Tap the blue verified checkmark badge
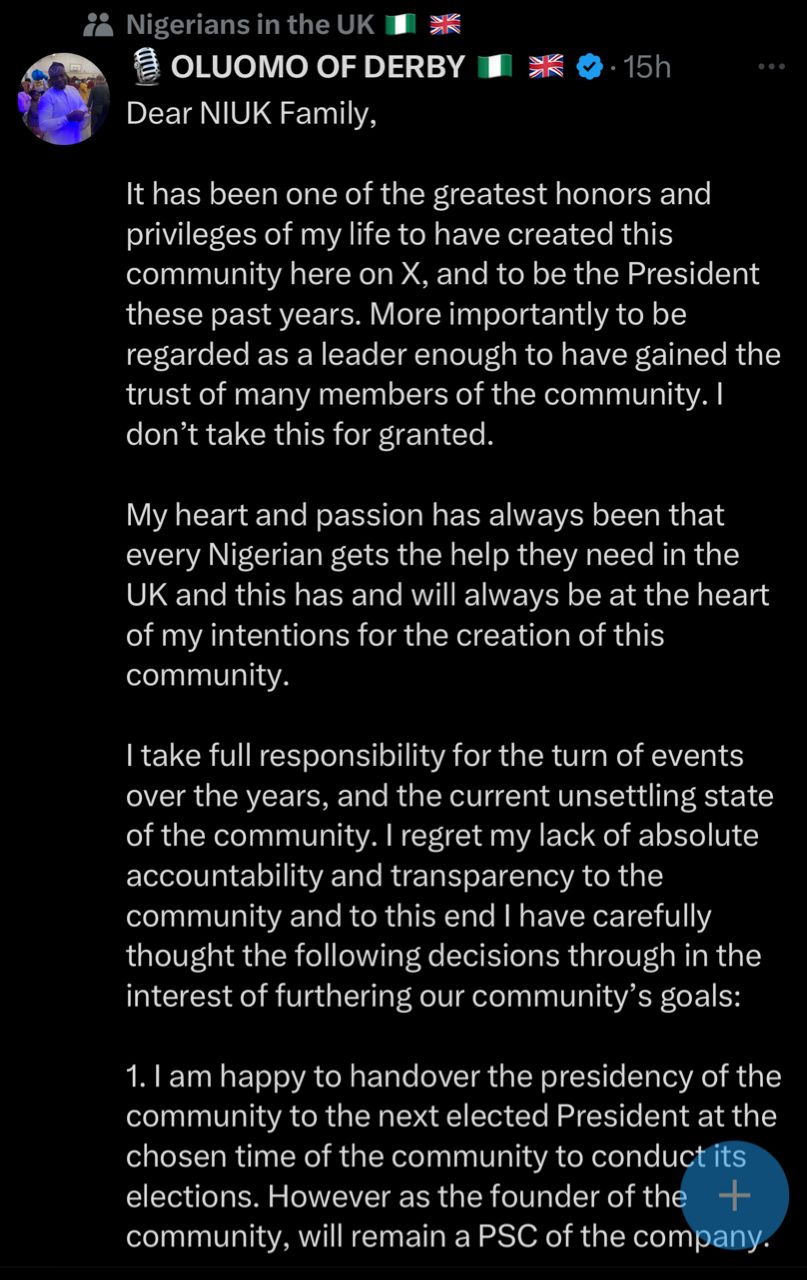The image size is (807, 1280). (591, 67)
